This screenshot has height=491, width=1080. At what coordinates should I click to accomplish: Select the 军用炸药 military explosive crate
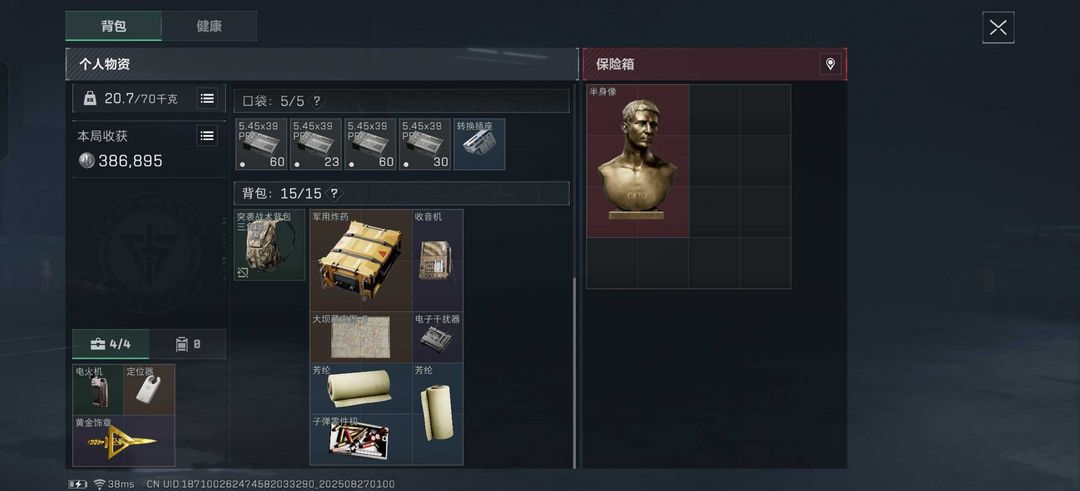pos(361,260)
